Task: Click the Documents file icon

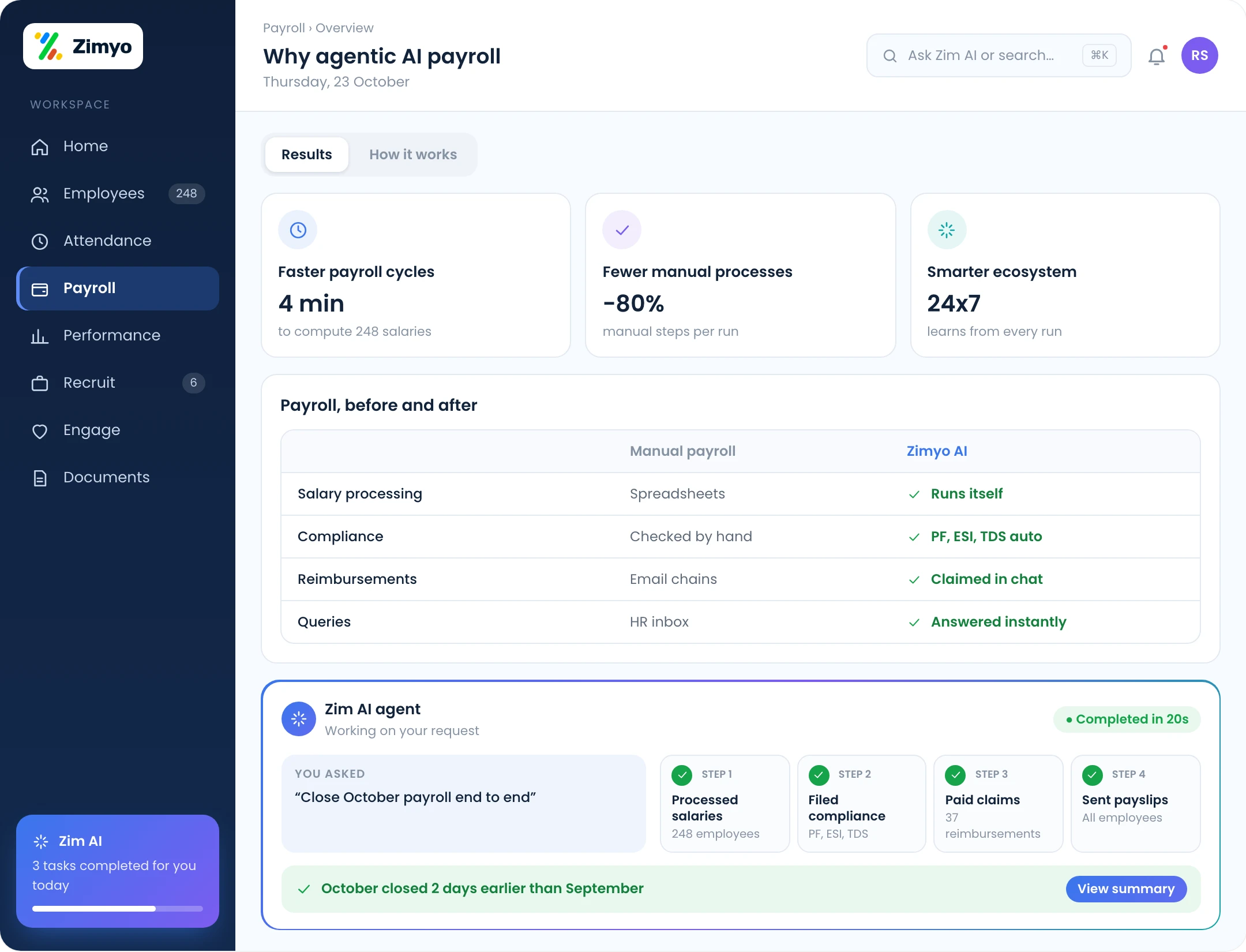Action: tap(40, 478)
